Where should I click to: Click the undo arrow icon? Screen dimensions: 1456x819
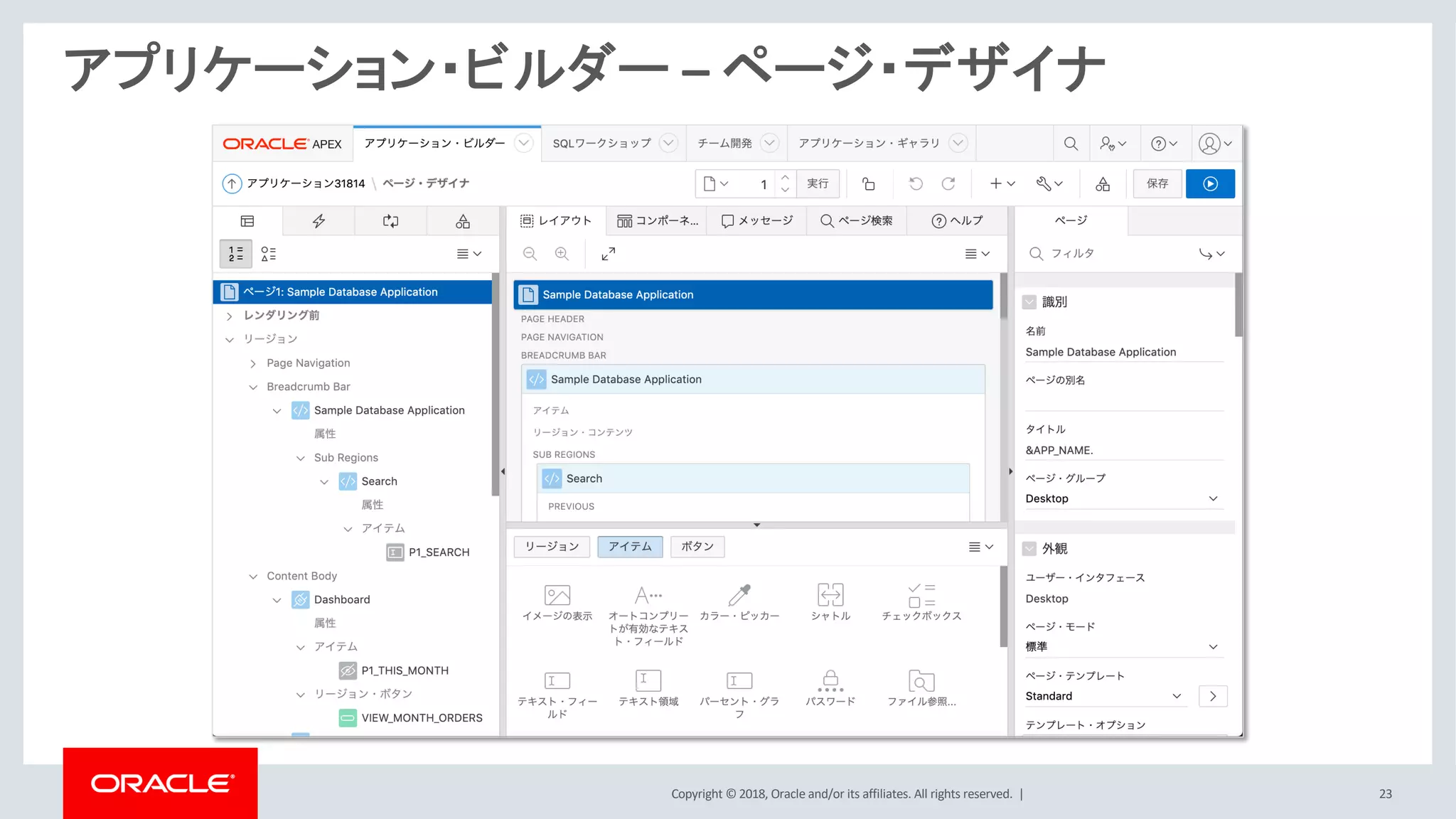pyautogui.click(x=916, y=183)
